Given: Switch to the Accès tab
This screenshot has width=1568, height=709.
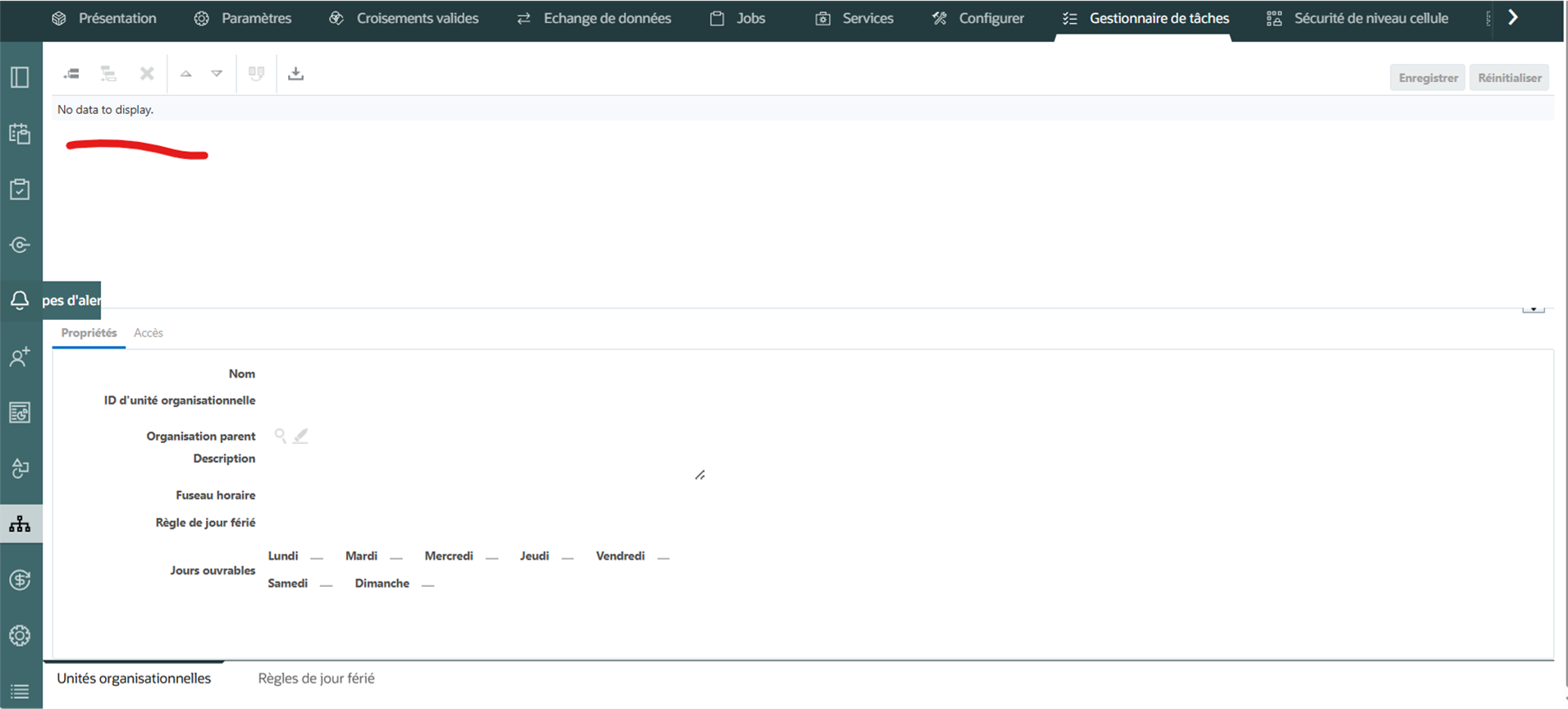Looking at the screenshot, I should (x=149, y=332).
